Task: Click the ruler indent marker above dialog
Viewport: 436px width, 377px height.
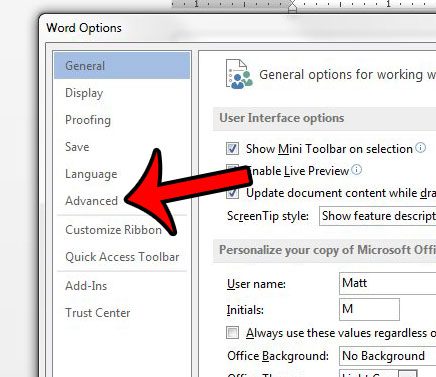Action: (292, 6)
